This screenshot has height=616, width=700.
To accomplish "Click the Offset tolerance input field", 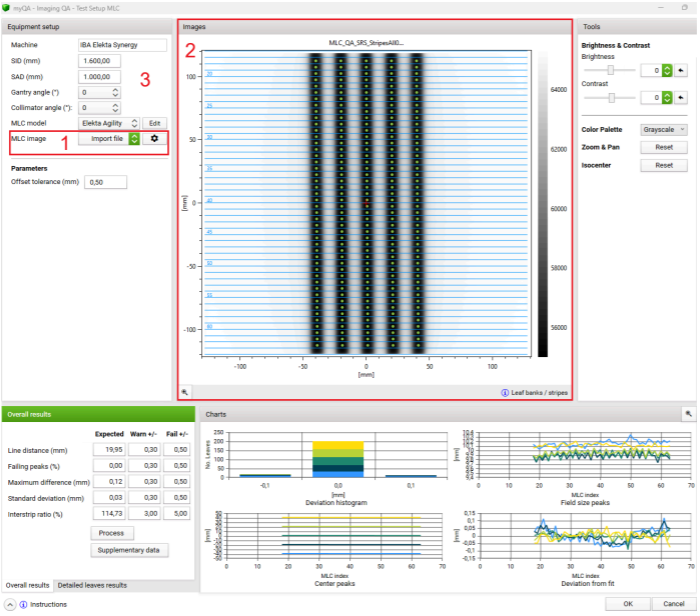I will (105, 182).
